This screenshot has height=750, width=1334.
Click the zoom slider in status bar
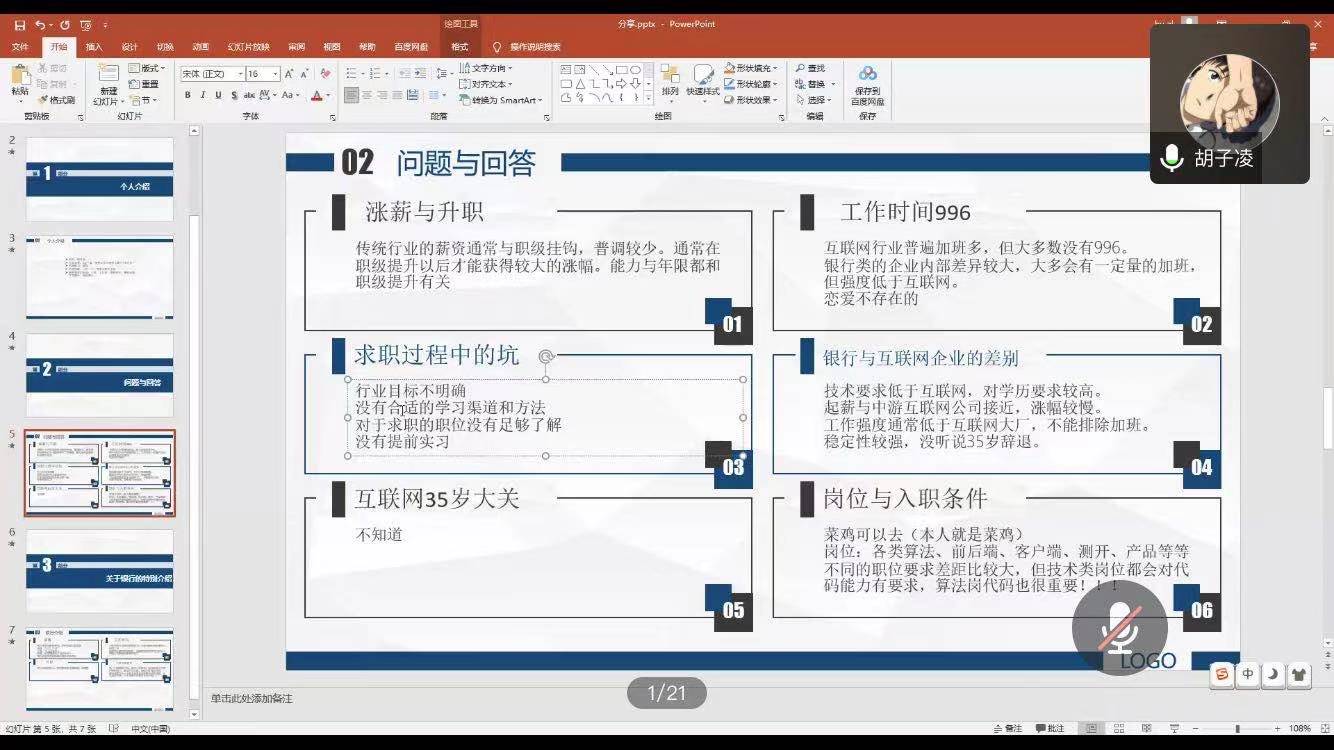(1237, 729)
